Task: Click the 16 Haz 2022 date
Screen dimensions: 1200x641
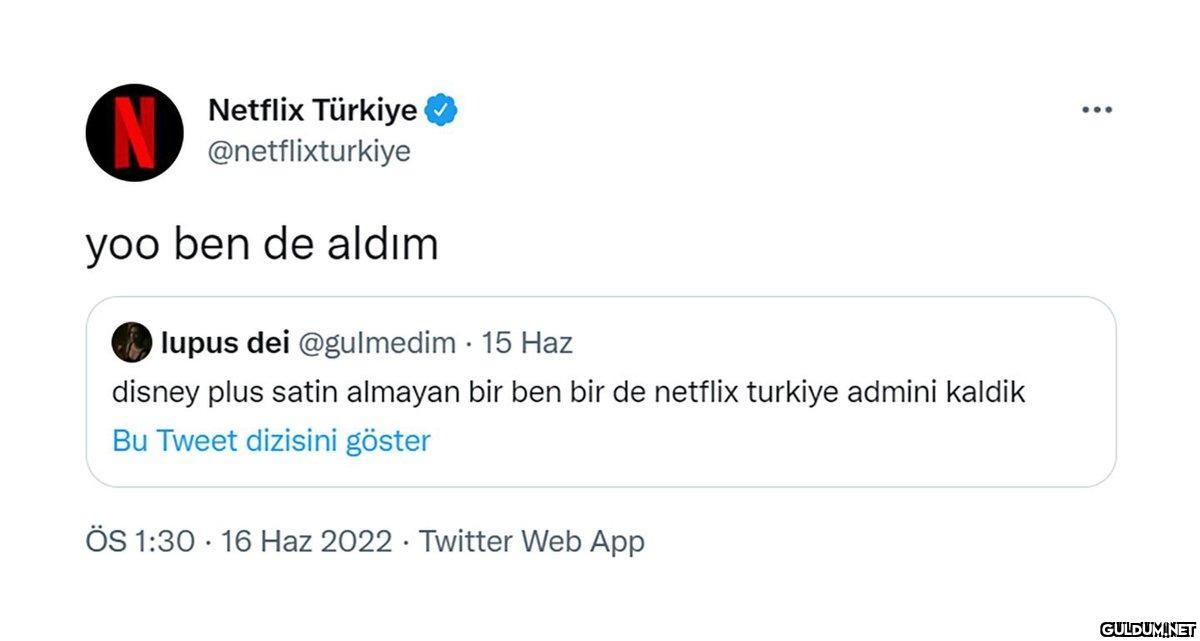Action: tap(306, 542)
